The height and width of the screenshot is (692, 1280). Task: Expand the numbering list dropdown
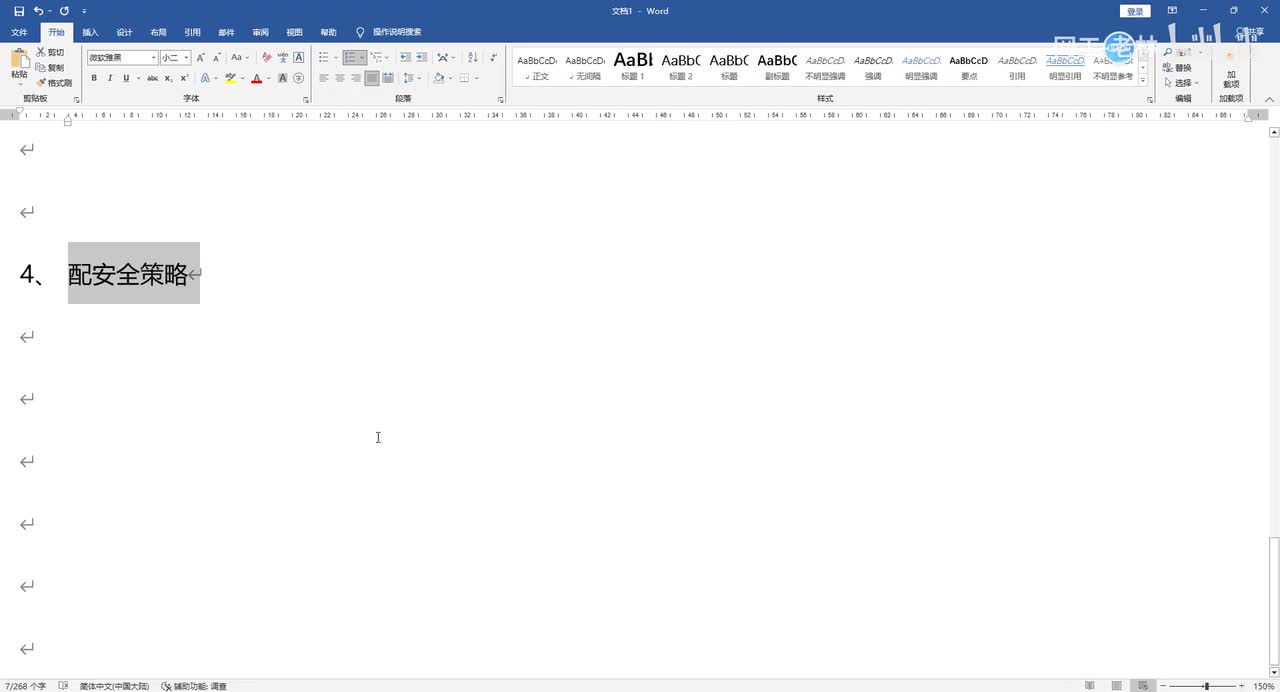point(362,58)
